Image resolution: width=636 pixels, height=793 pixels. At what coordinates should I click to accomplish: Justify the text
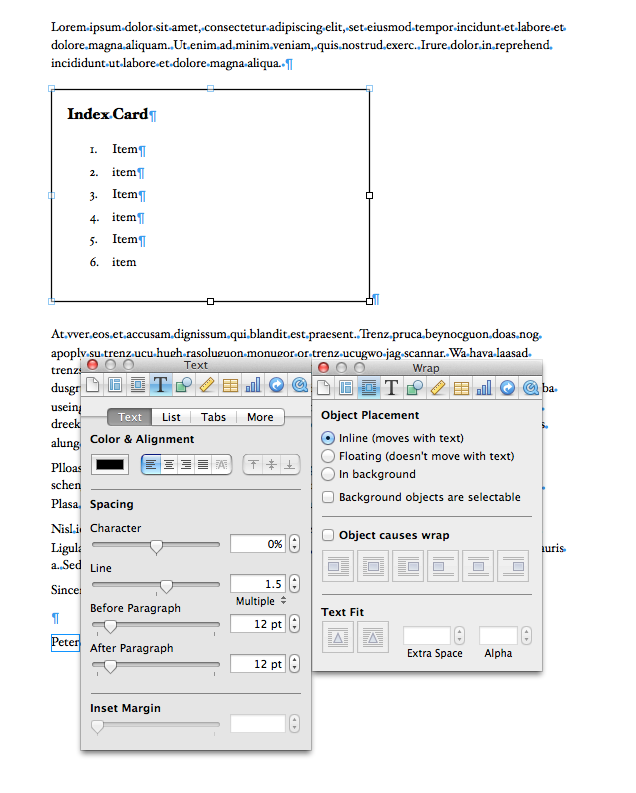[203, 464]
